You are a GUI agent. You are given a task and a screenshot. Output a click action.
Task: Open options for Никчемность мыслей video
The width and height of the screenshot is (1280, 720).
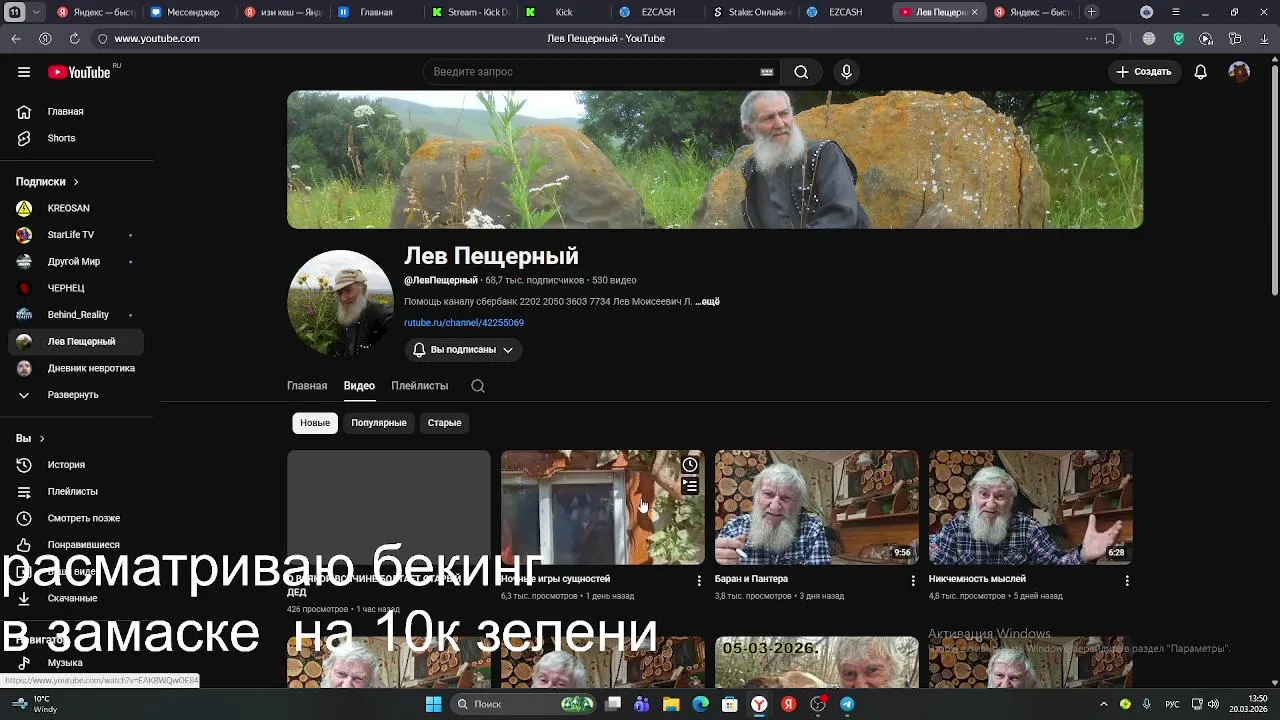[x=1127, y=580]
